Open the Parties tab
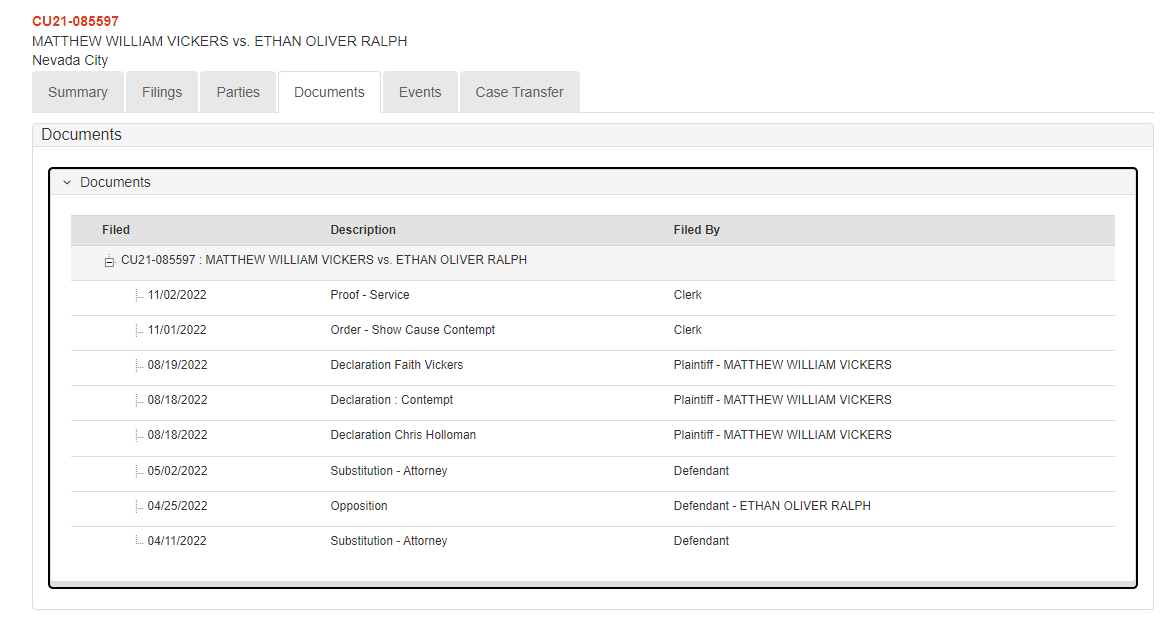The height and width of the screenshot is (623, 1173). (238, 92)
